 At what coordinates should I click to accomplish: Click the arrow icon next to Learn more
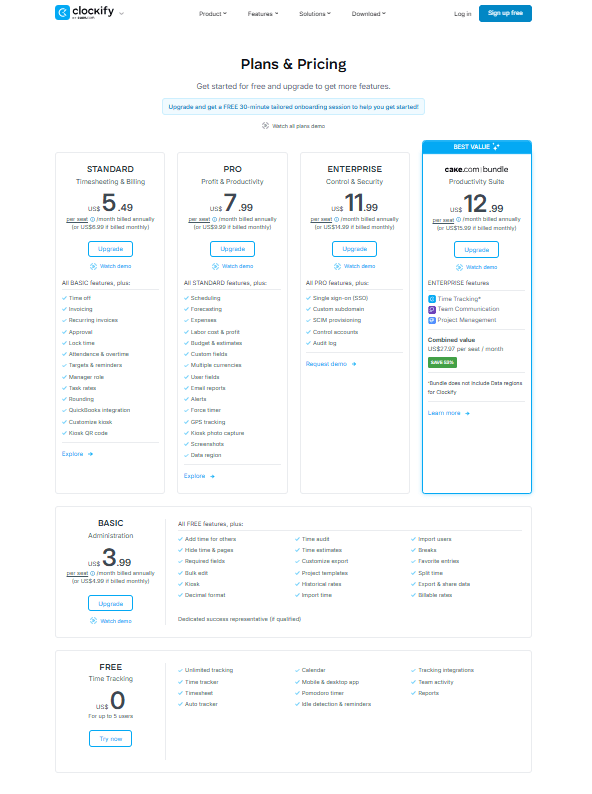(x=467, y=413)
